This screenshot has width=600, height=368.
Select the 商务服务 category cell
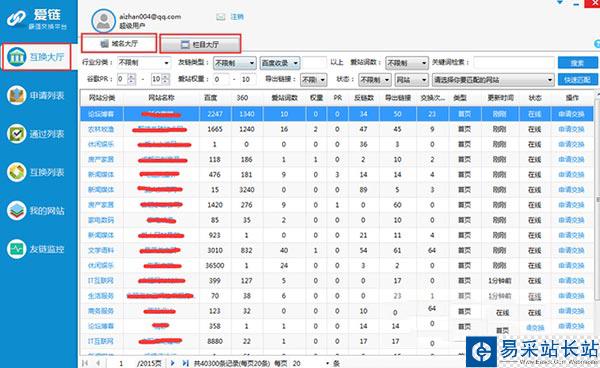tap(101, 311)
